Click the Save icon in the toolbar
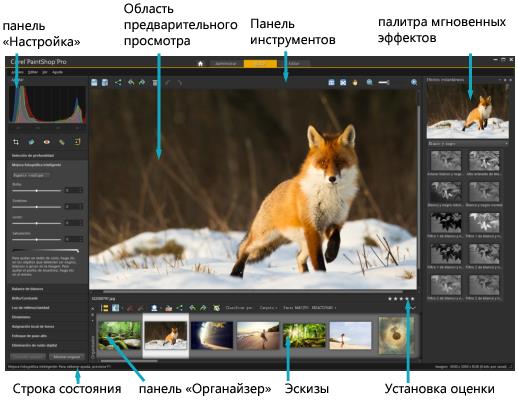Image resolution: width=518 pixels, height=409 pixels. point(94,82)
